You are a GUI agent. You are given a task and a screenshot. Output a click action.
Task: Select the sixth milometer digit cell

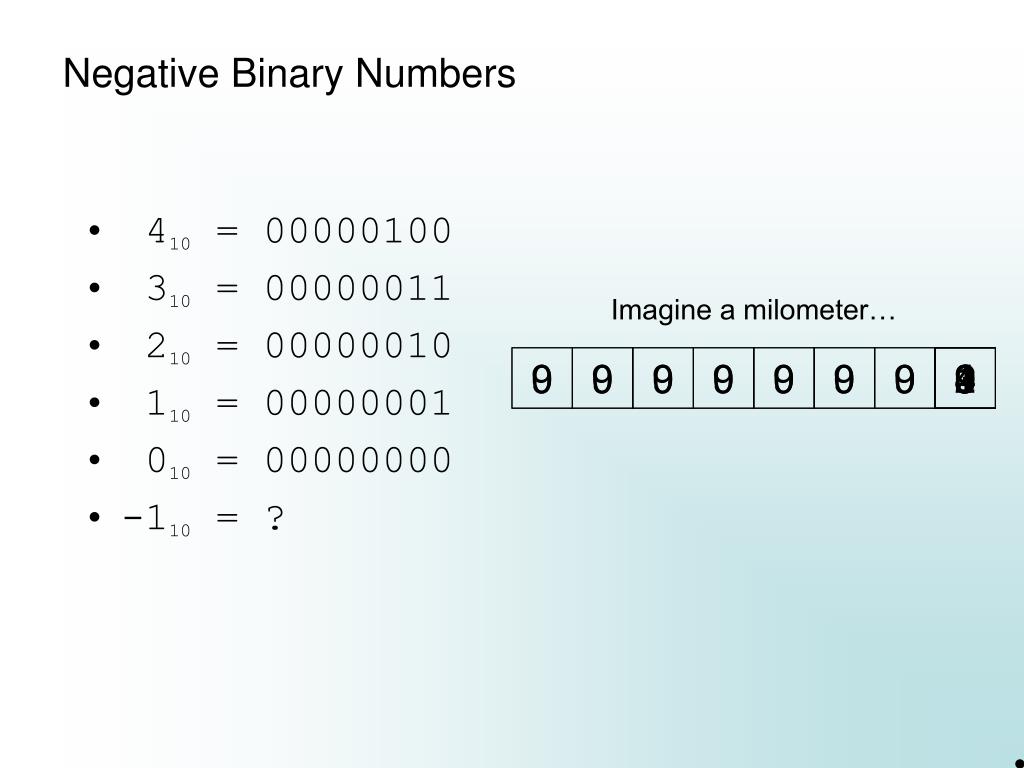point(844,378)
